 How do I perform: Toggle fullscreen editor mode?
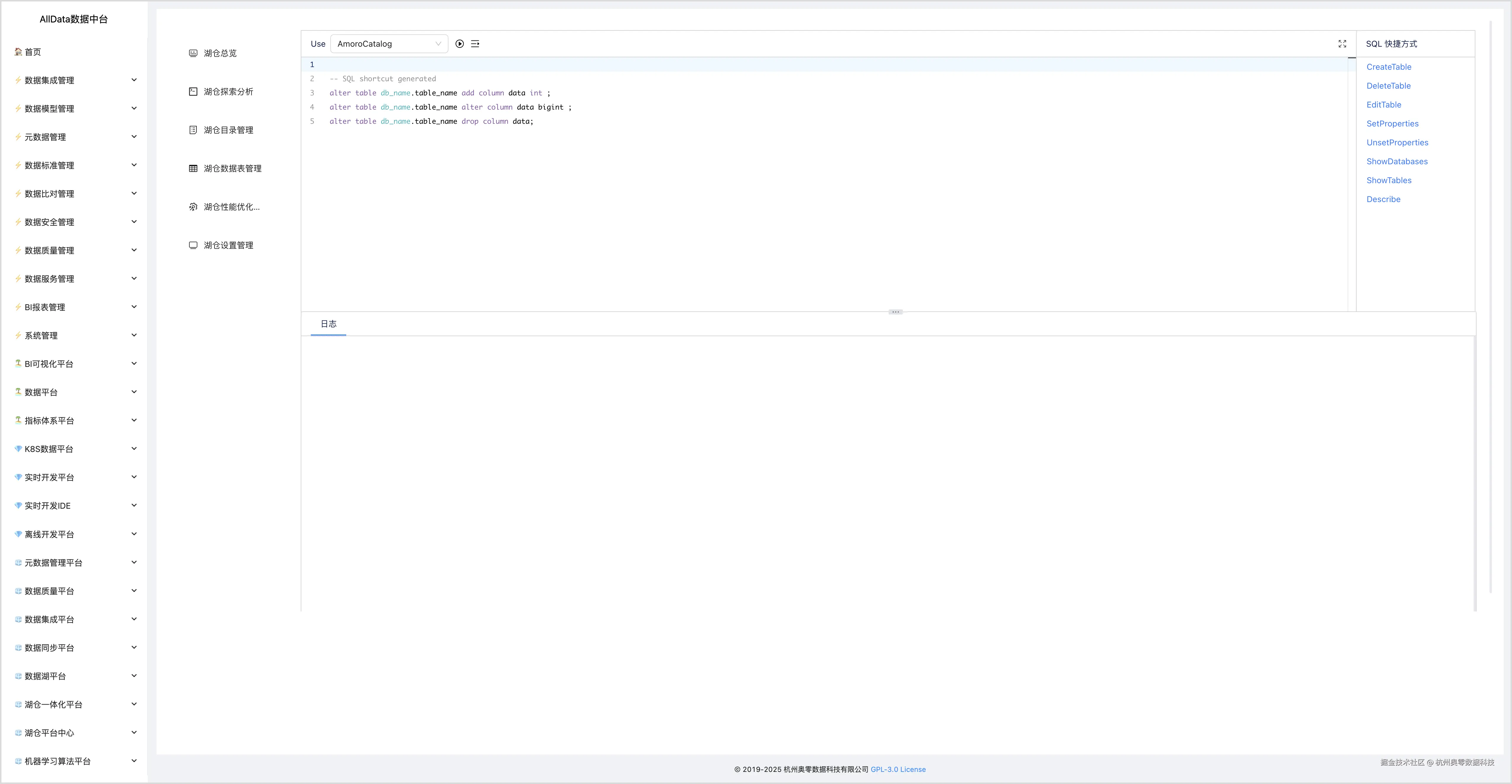1342,44
